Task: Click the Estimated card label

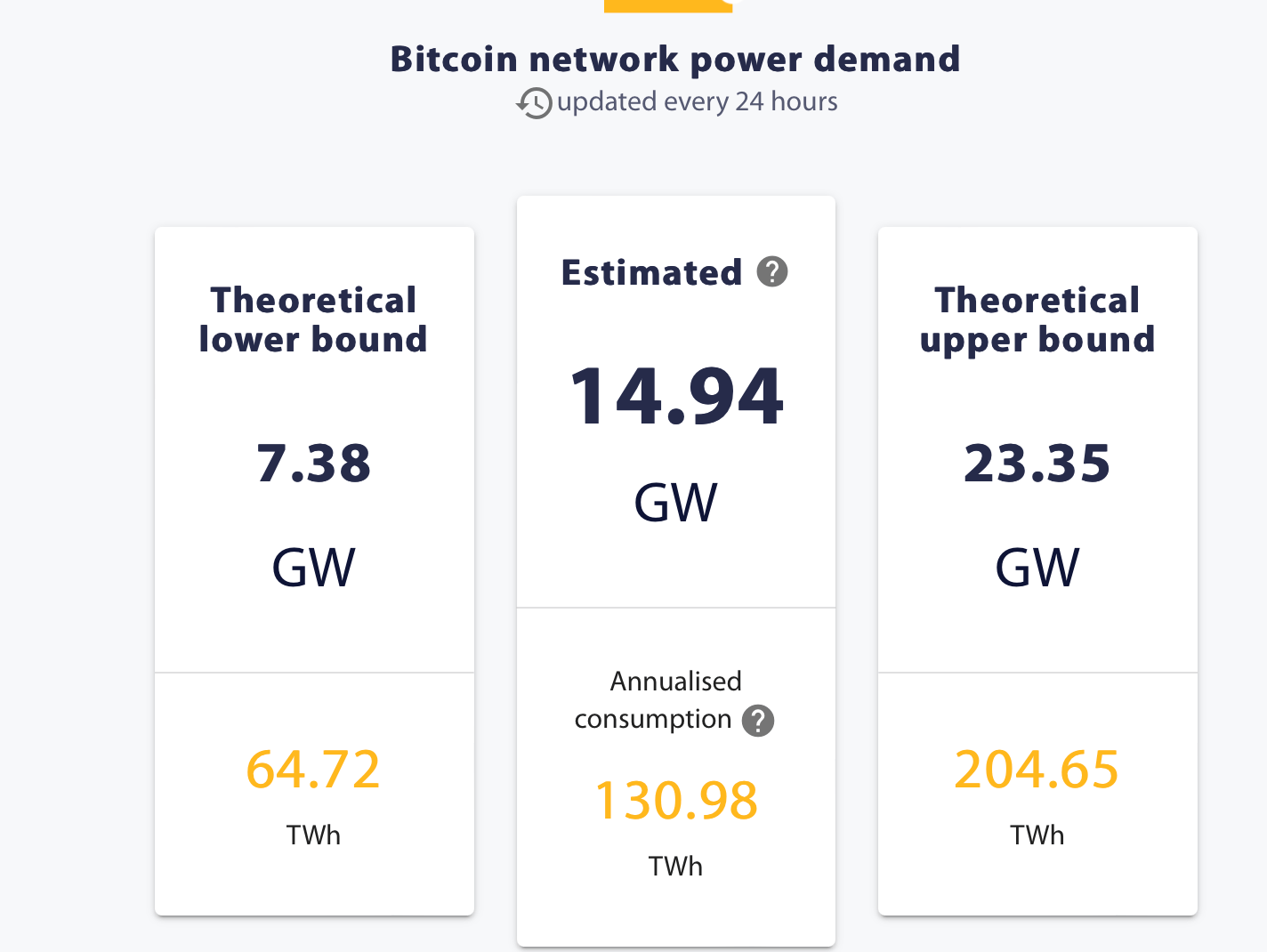Action: (651, 272)
